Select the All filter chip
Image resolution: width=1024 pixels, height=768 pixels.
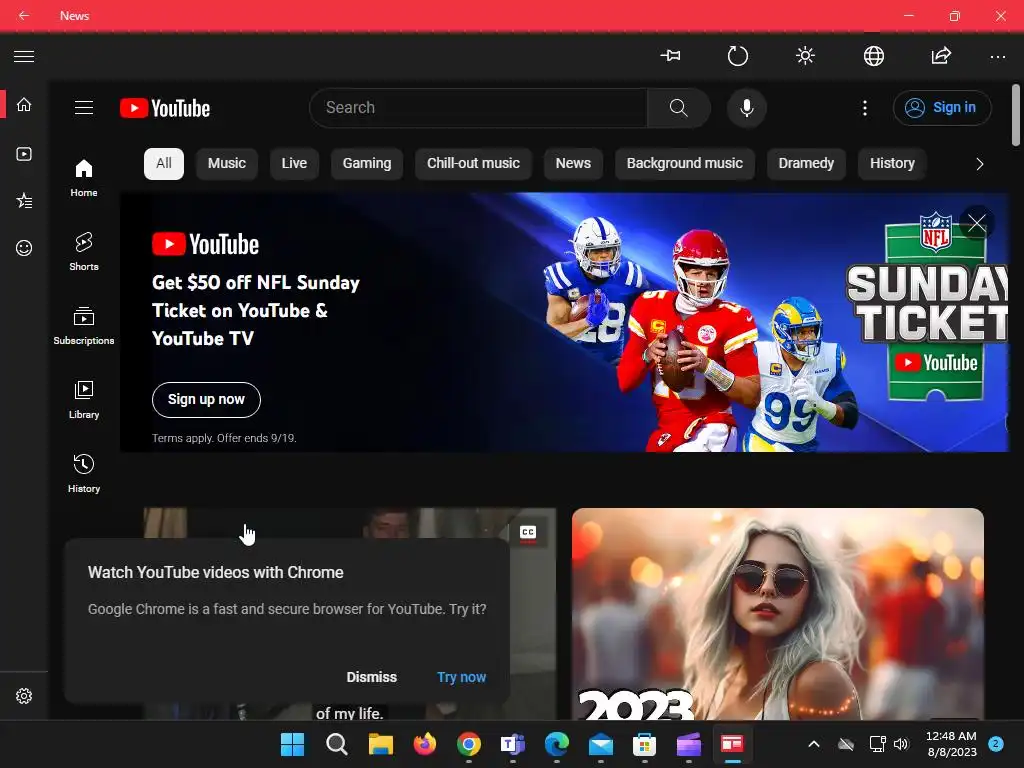164,163
